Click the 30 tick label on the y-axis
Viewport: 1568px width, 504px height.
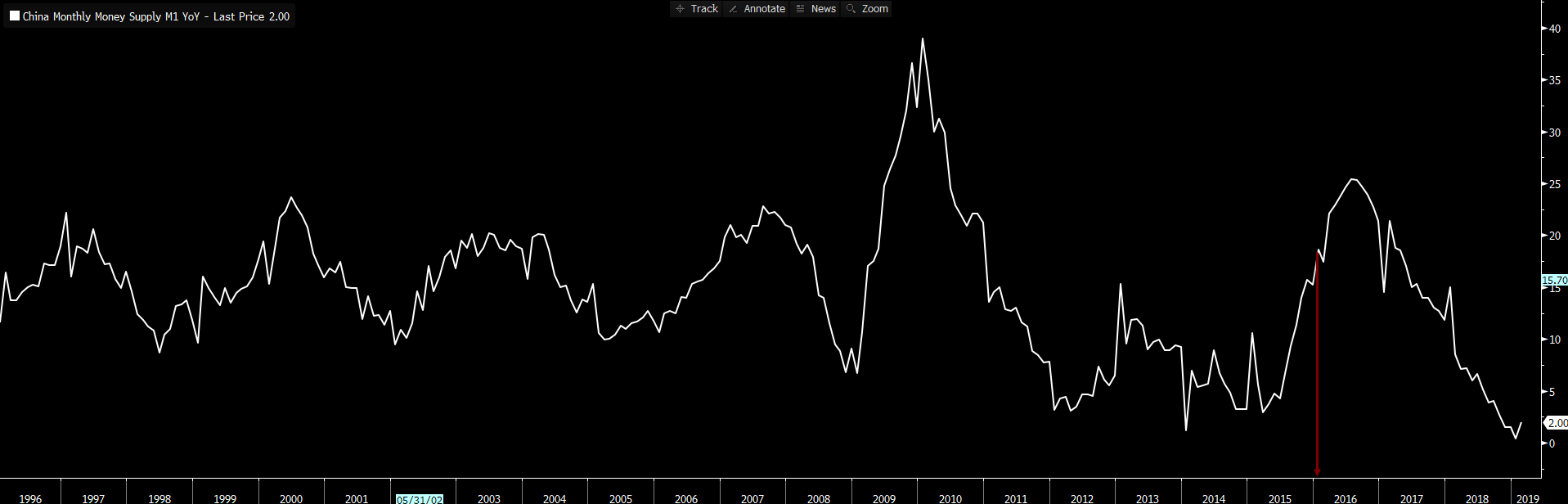(1555, 133)
